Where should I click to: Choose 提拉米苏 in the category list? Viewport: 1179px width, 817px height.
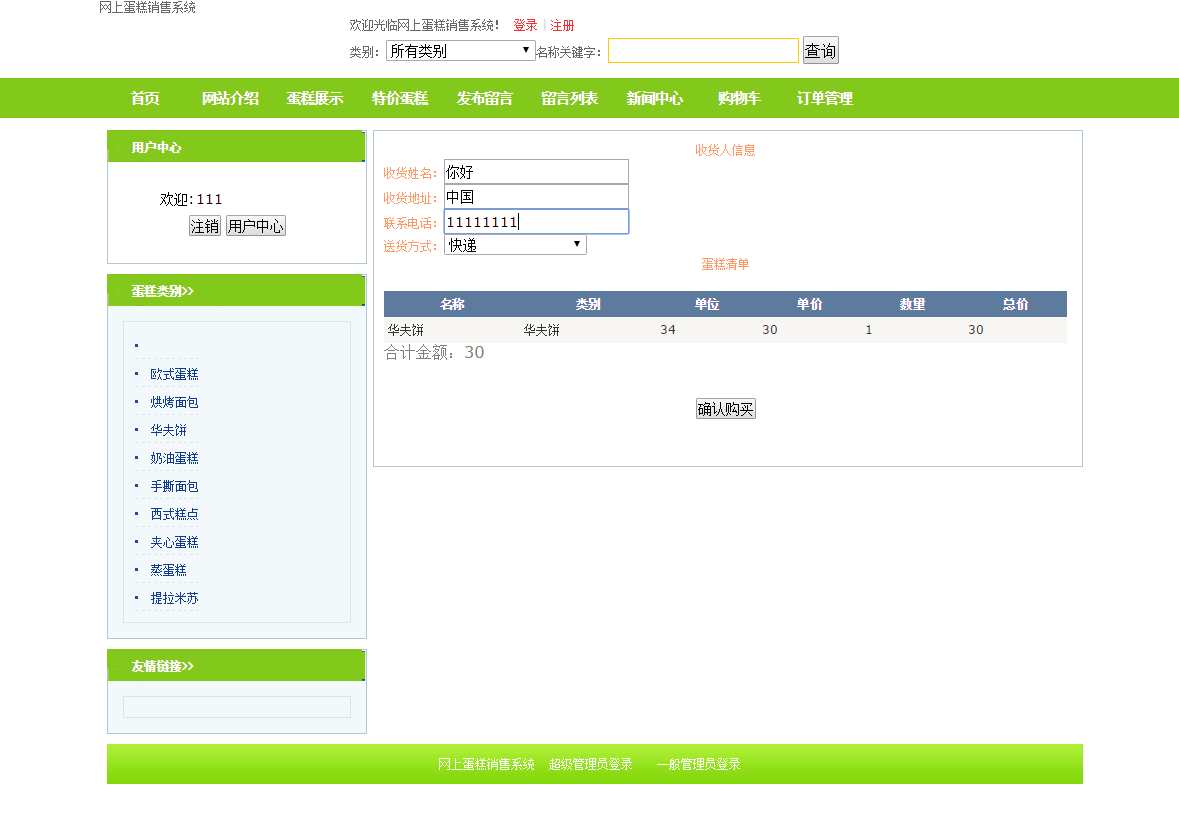tap(174, 598)
